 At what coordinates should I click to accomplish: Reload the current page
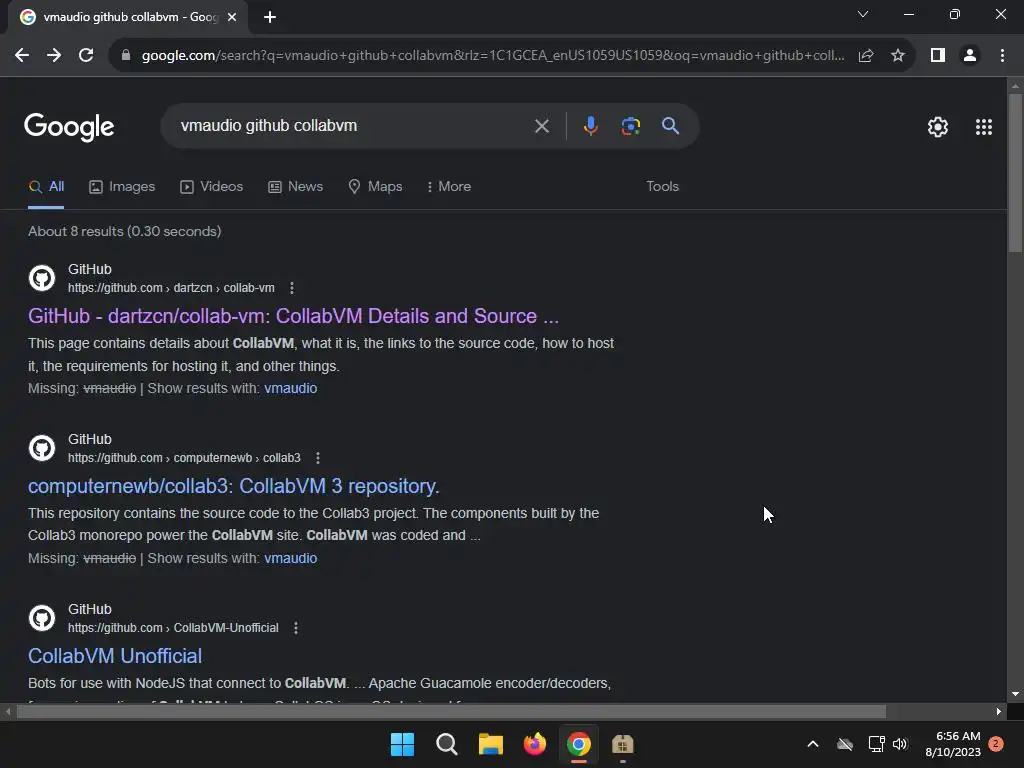86,56
